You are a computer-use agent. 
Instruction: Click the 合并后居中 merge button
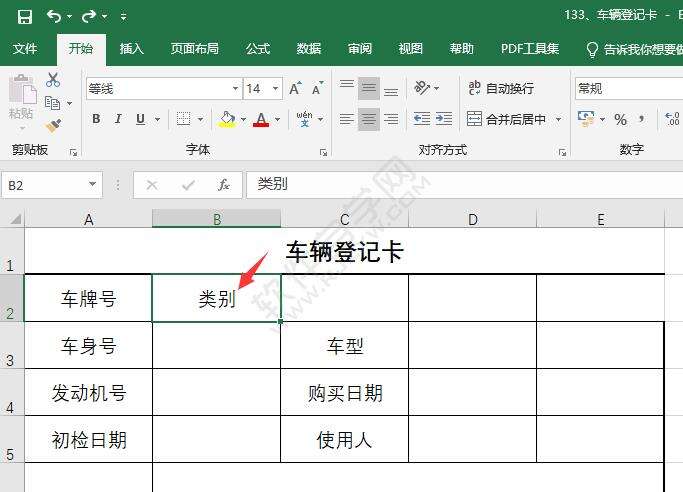pyautogui.click(x=506, y=119)
